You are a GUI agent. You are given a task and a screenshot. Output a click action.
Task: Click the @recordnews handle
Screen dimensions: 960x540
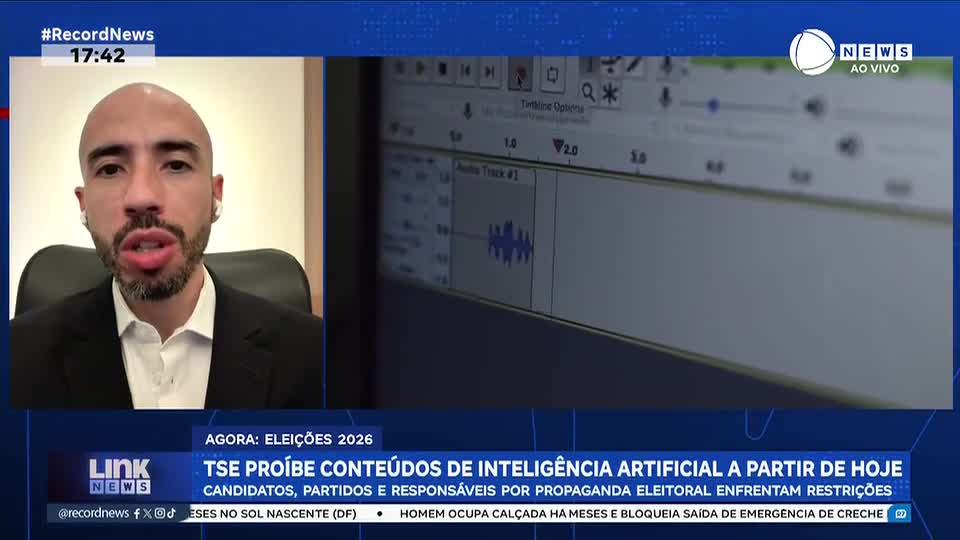[93, 513]
